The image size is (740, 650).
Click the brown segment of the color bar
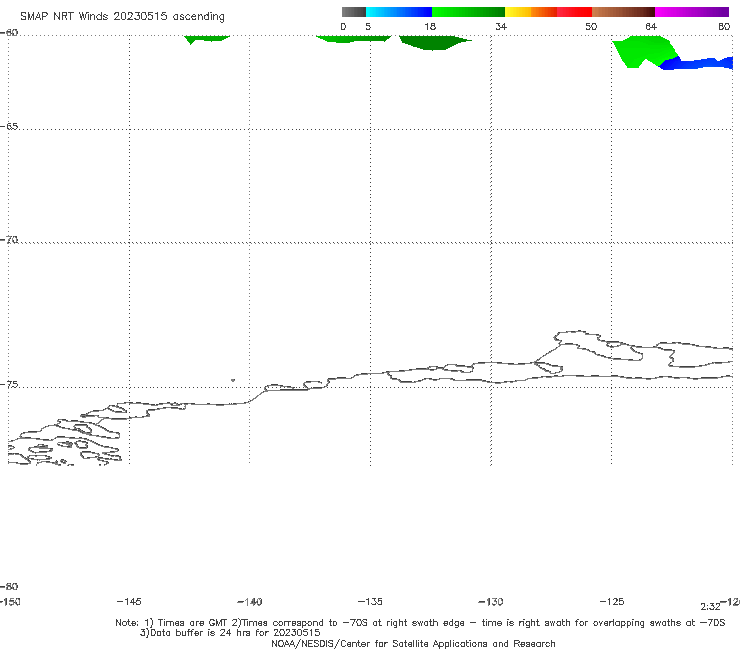click(x=623, y=12)
